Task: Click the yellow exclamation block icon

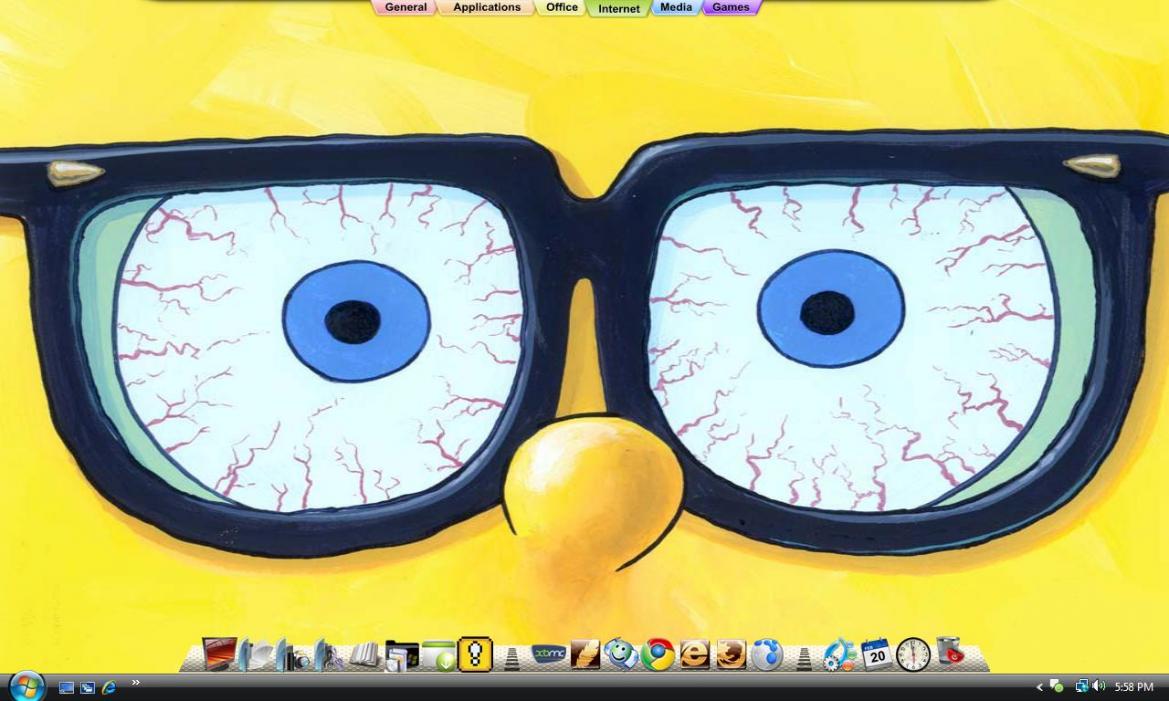Action: tap(475, 655)
